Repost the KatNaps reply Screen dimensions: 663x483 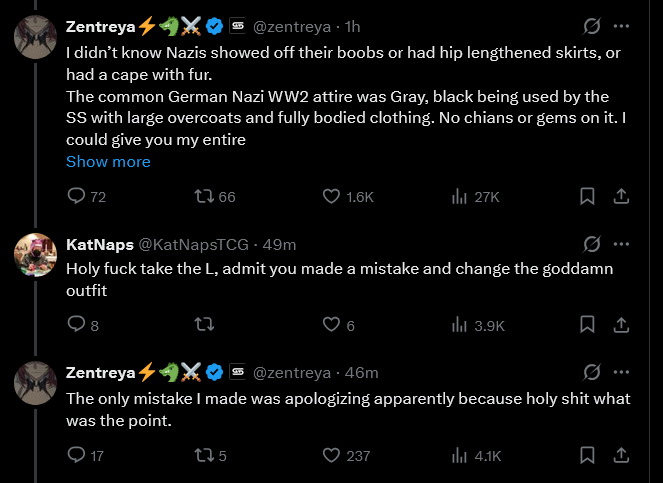point(204,324)
